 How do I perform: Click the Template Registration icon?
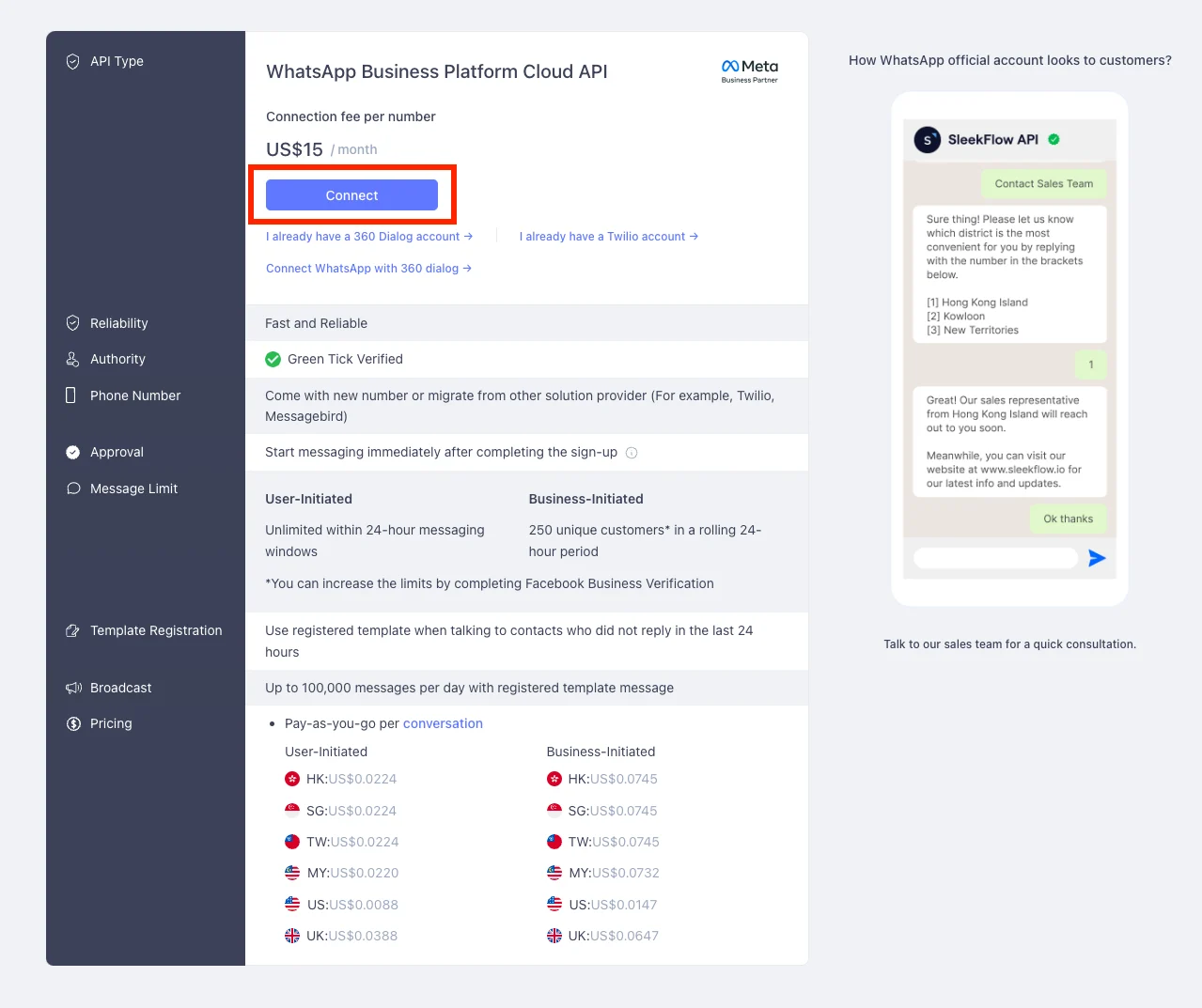[73, 630]
